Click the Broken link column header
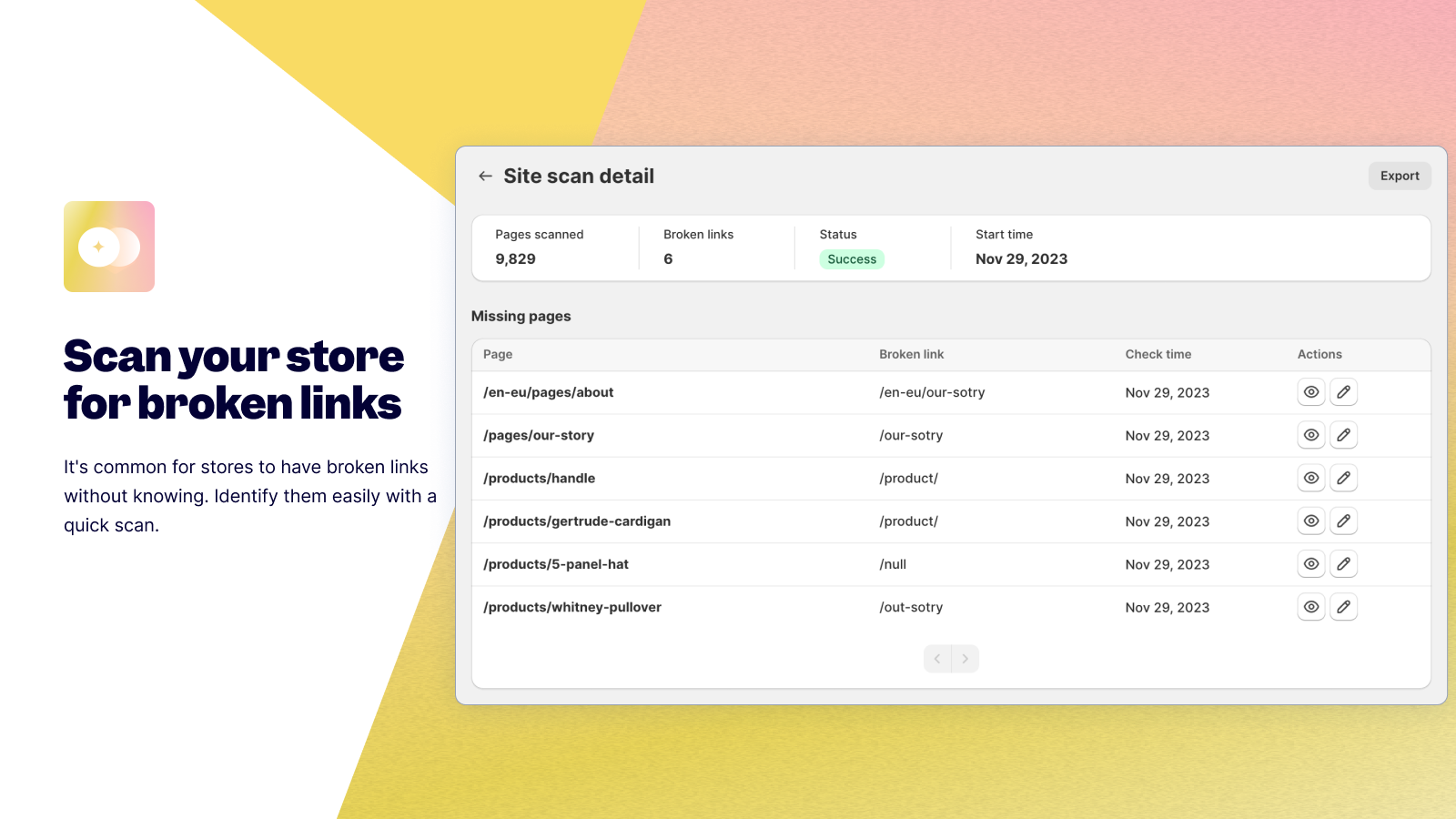 point(911,354)
